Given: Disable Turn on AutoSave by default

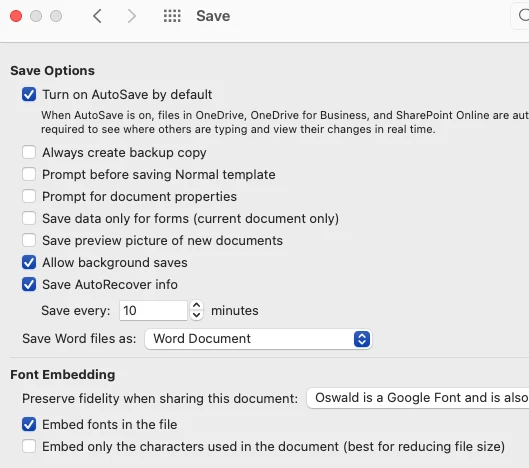Looking at the screenshot, I should click(29, 94).
